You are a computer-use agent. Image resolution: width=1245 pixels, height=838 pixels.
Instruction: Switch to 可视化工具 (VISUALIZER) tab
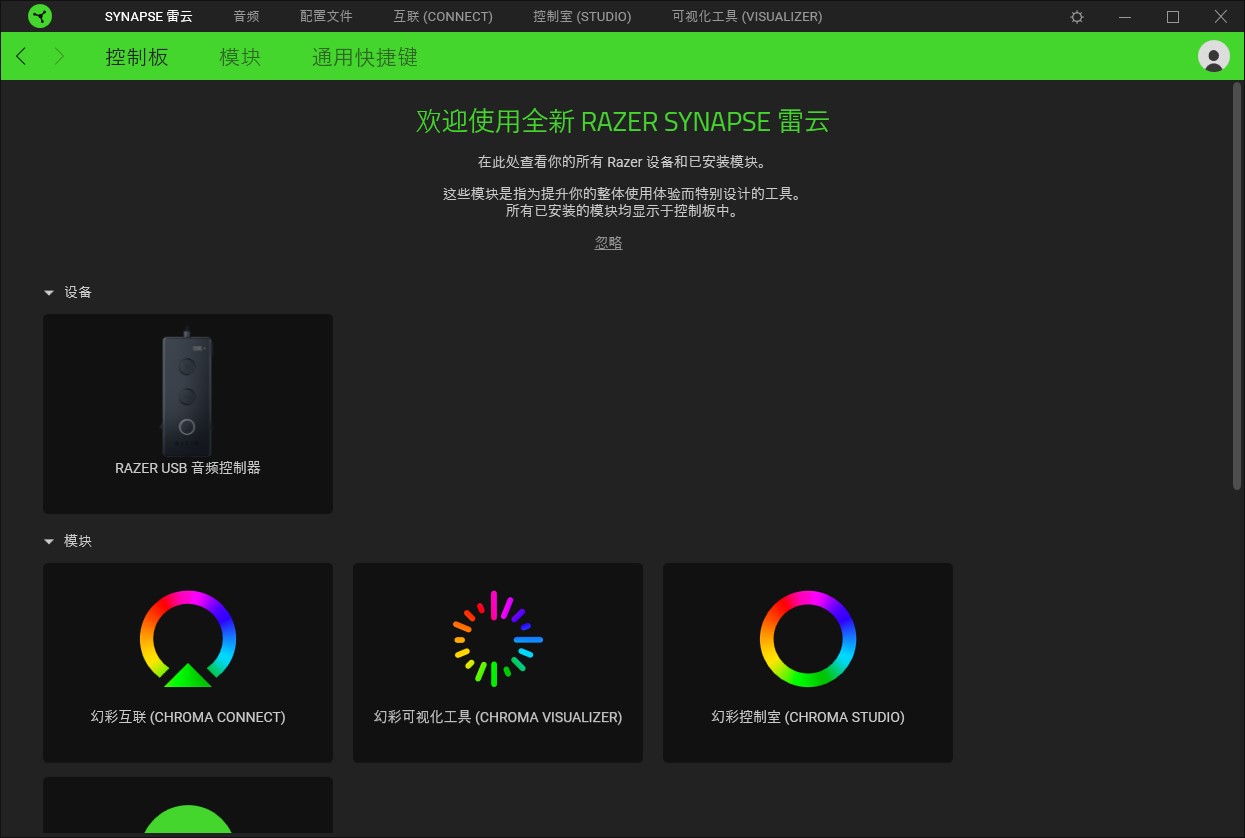point(747,17)
